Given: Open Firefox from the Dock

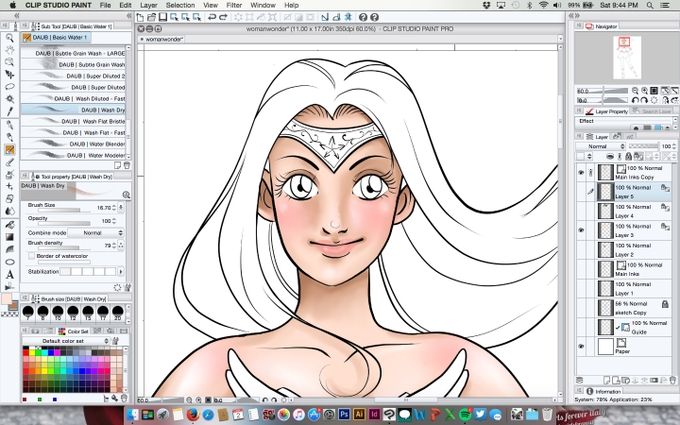Looking at the screenshot, I should (193, 414).
